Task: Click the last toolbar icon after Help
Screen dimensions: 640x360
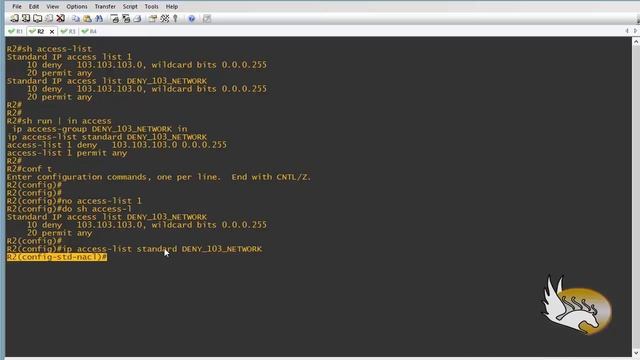Action: tap(207, 18)
